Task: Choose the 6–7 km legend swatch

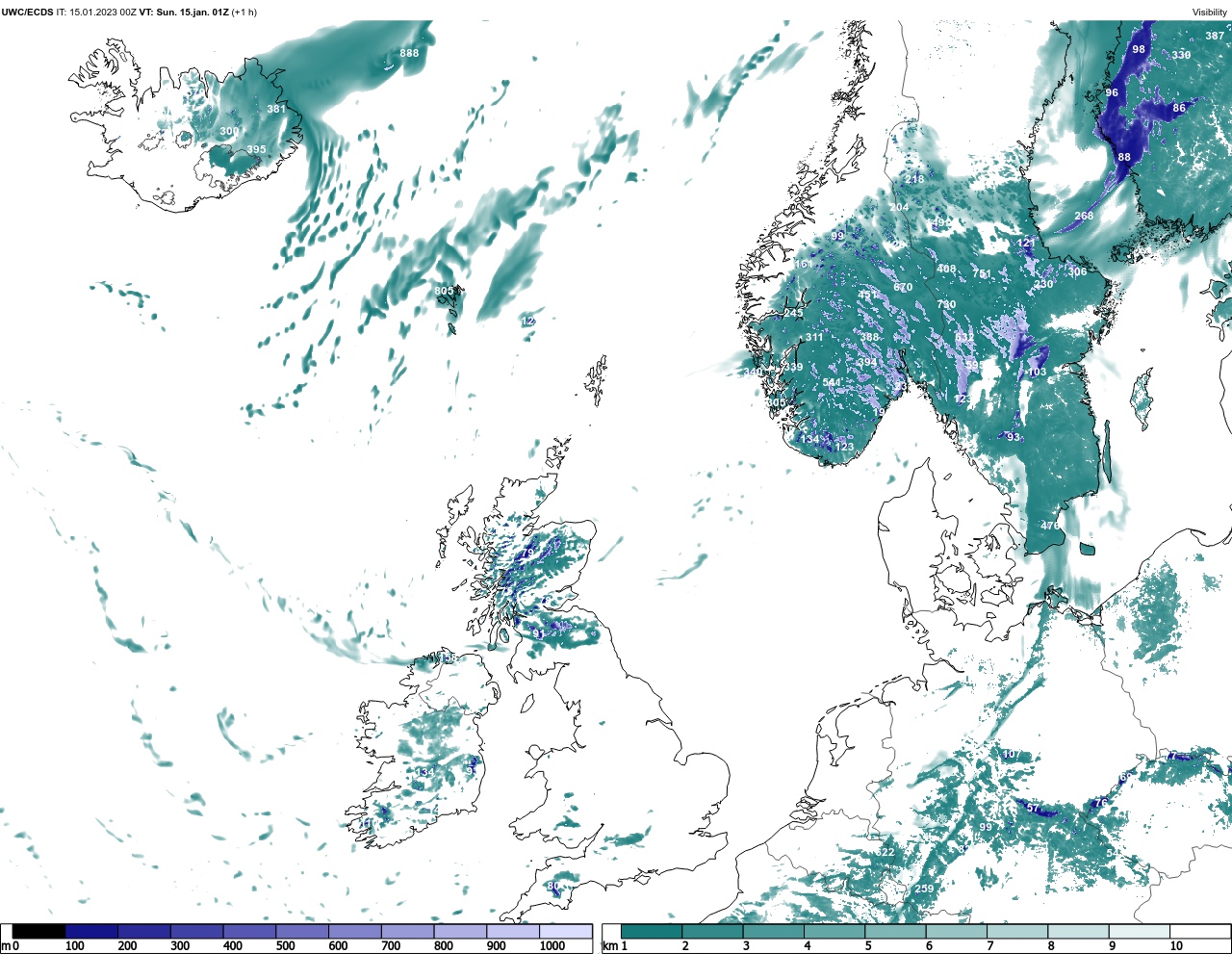Action: click(956, 931)
